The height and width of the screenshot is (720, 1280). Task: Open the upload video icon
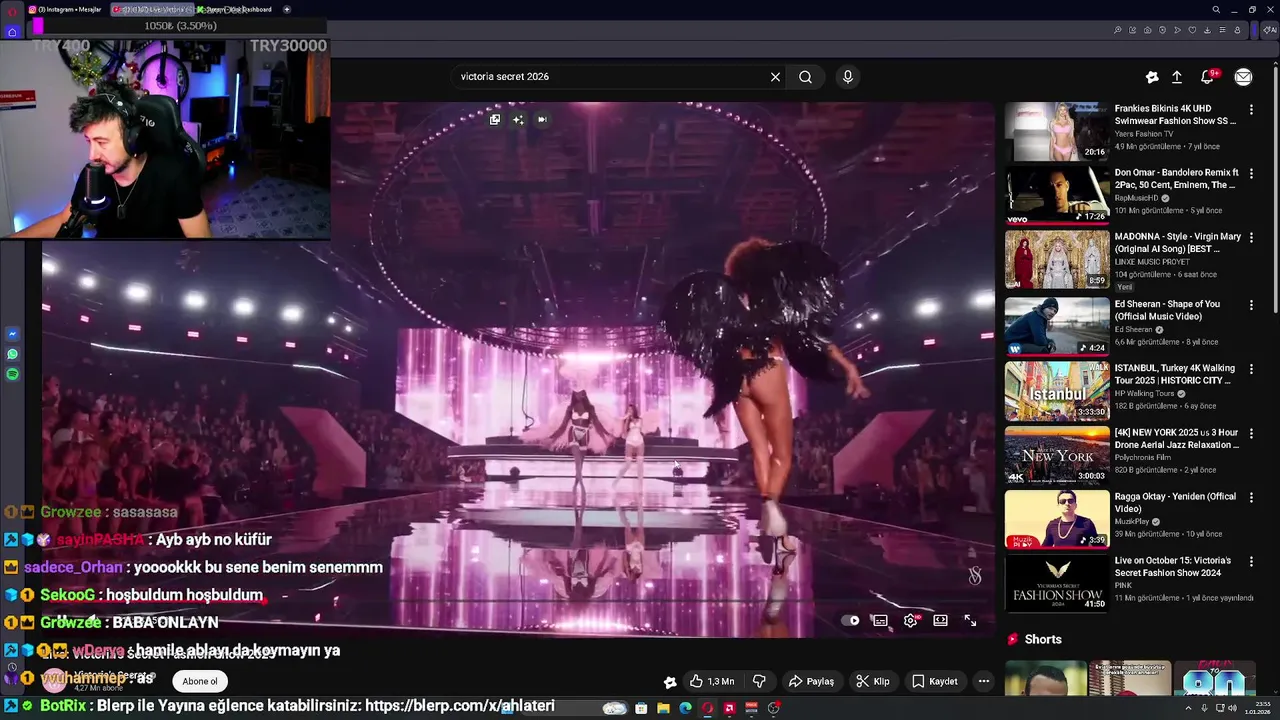[1177, 77]
